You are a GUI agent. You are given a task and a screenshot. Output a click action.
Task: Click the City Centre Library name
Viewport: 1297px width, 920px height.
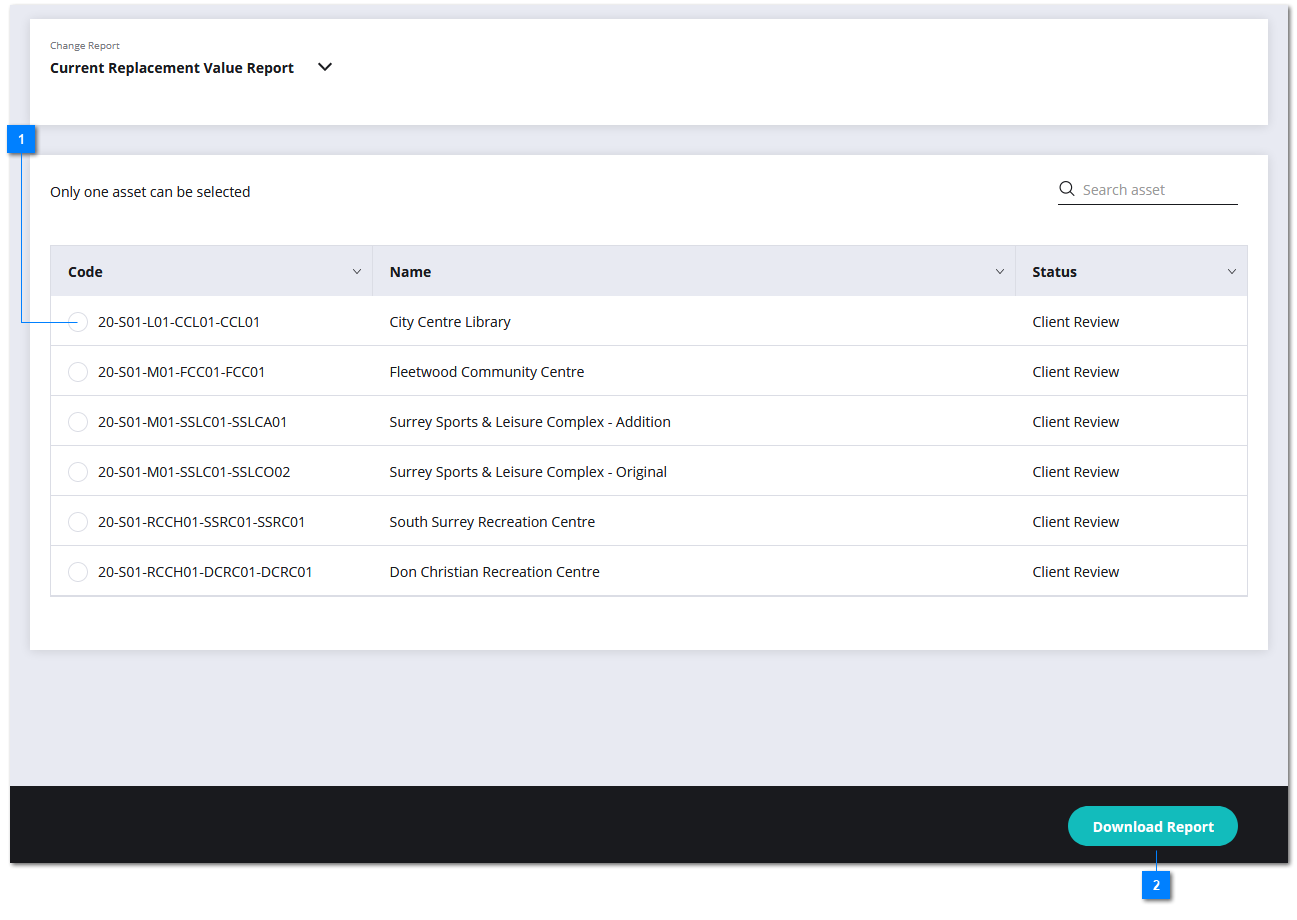[450, 322]
